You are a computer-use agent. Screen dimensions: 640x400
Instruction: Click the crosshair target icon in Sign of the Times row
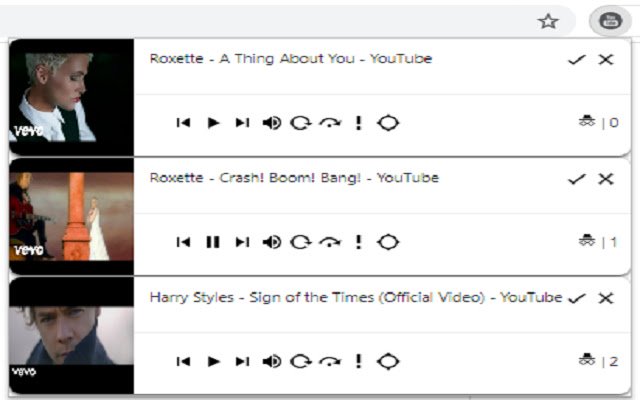tap(388, 361)
